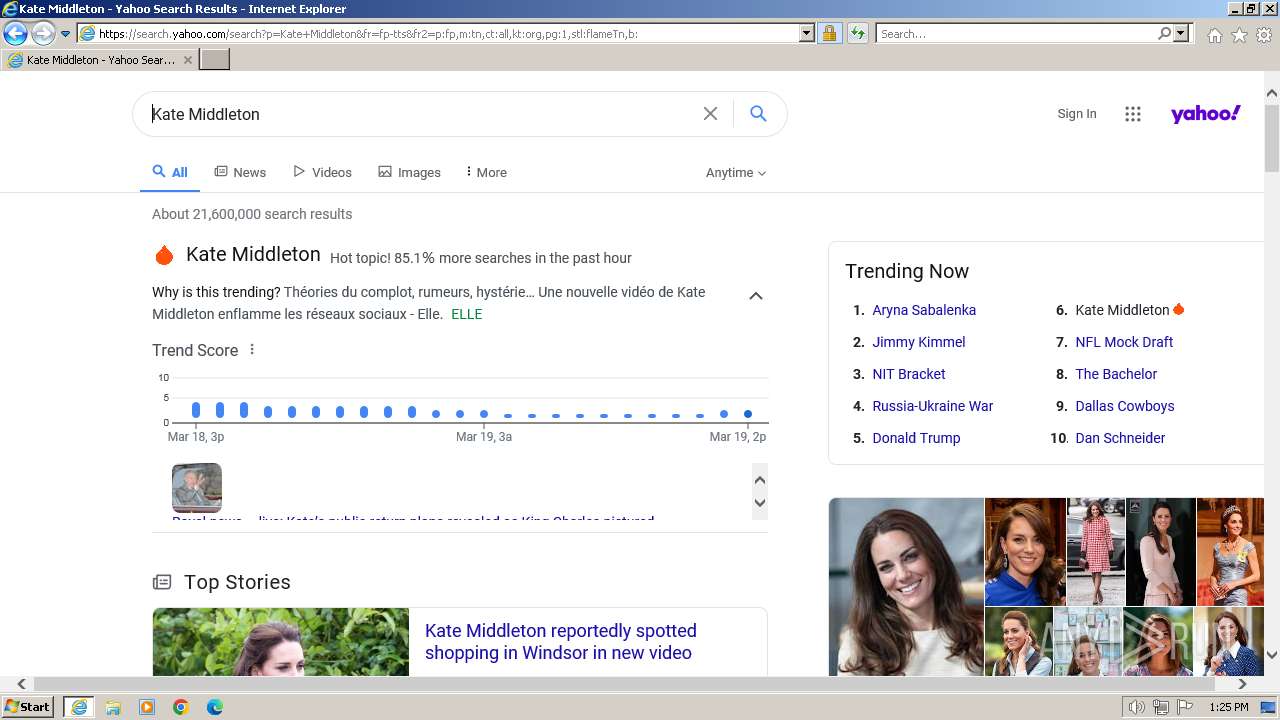This screenshot has width=1280, height=720.
Task: Click the IE search magnifier icon
Action: click(1164, 34)
